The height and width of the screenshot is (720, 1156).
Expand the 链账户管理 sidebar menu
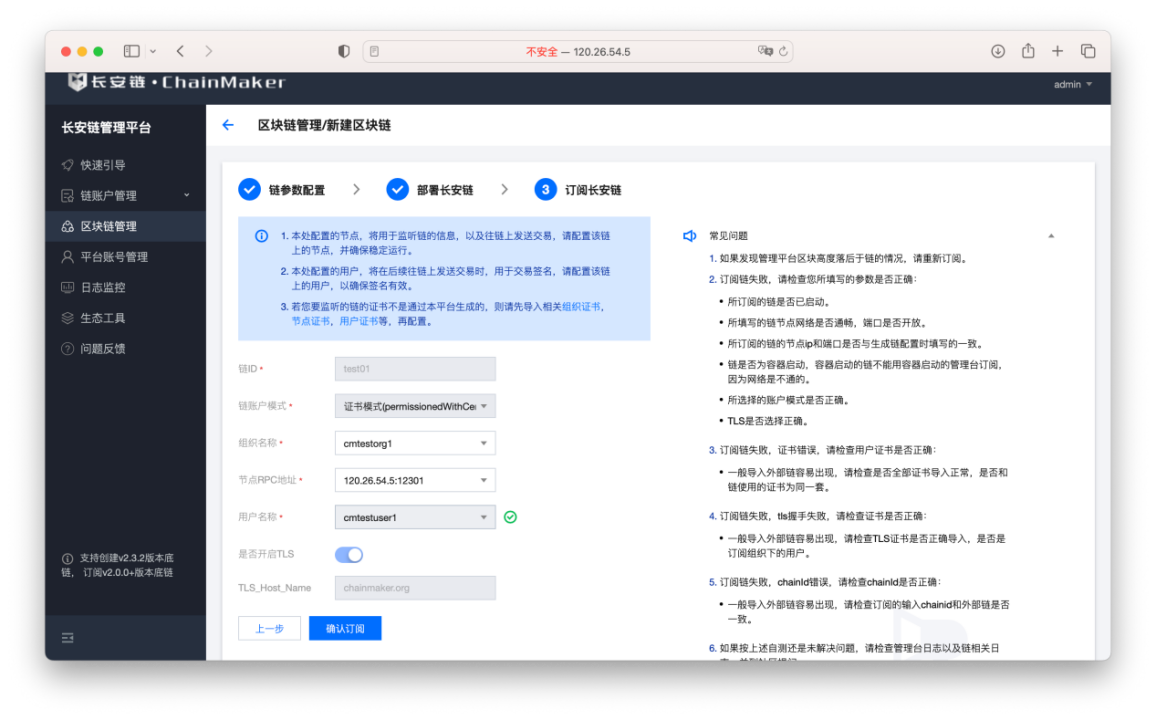[x=125, y=195]
